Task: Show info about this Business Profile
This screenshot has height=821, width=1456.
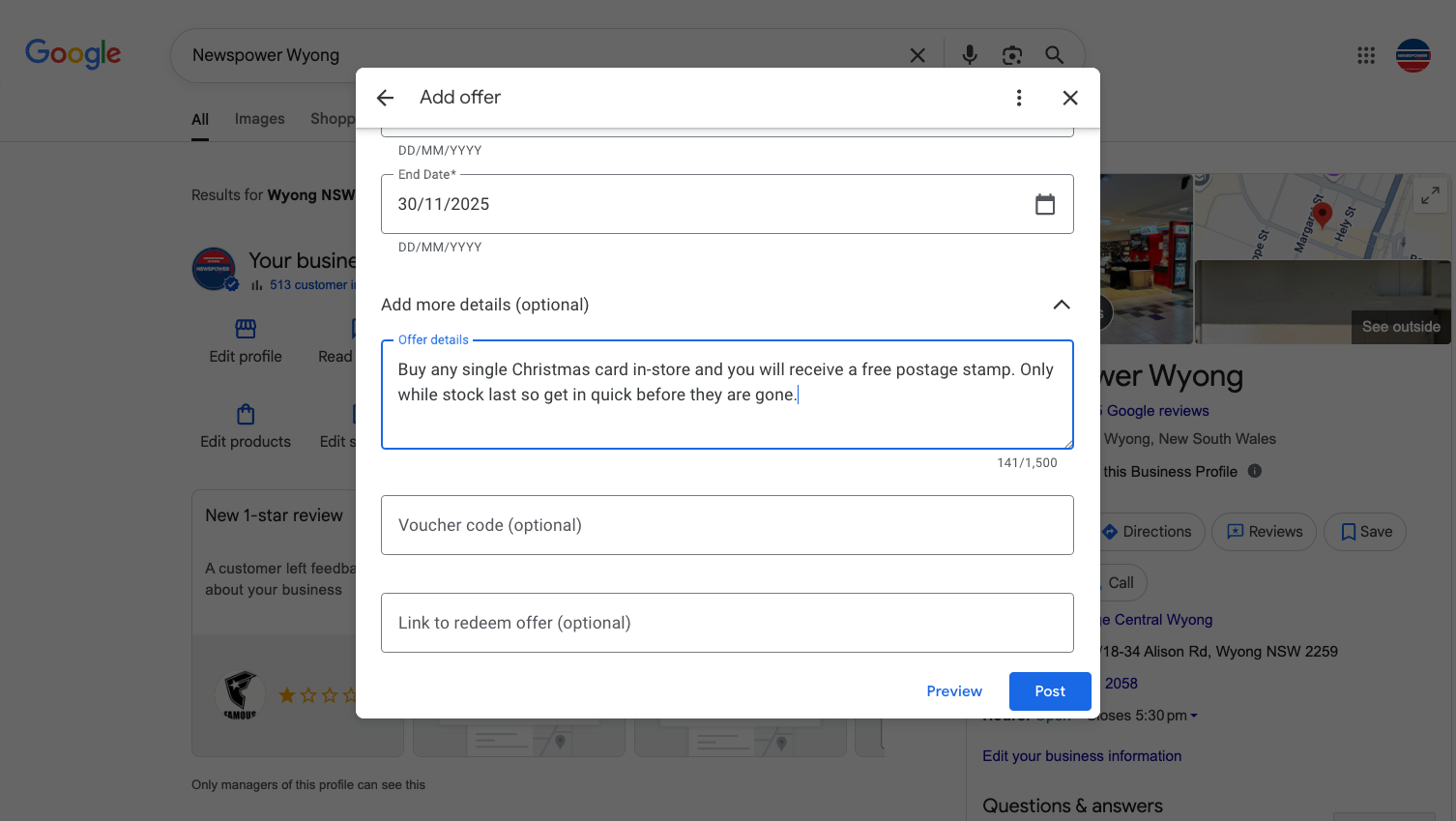Action: pos(1255,471)
